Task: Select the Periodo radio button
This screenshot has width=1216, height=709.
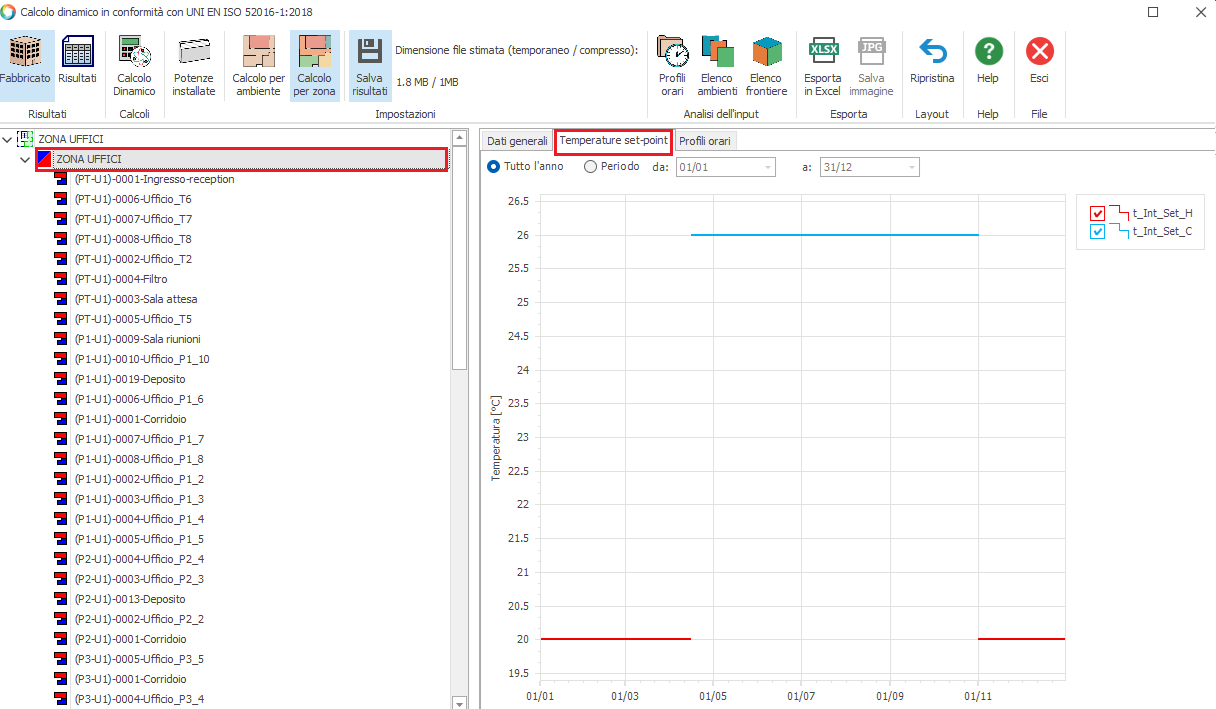Action: (x=591, y=167)
